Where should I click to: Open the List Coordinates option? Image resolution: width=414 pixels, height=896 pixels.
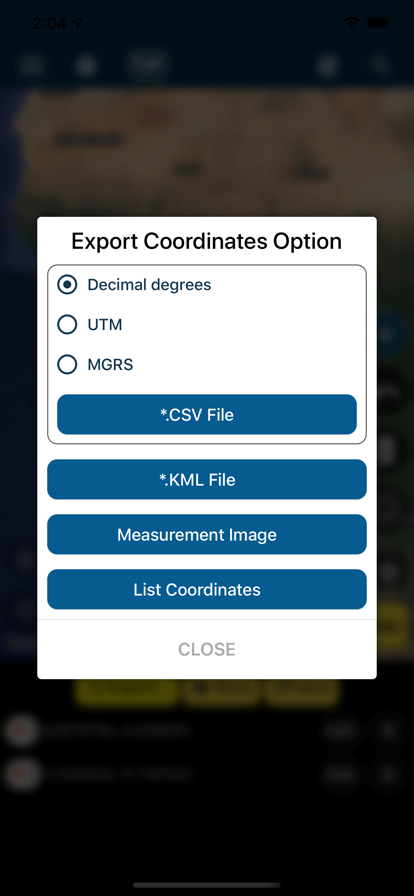[207, 589]
